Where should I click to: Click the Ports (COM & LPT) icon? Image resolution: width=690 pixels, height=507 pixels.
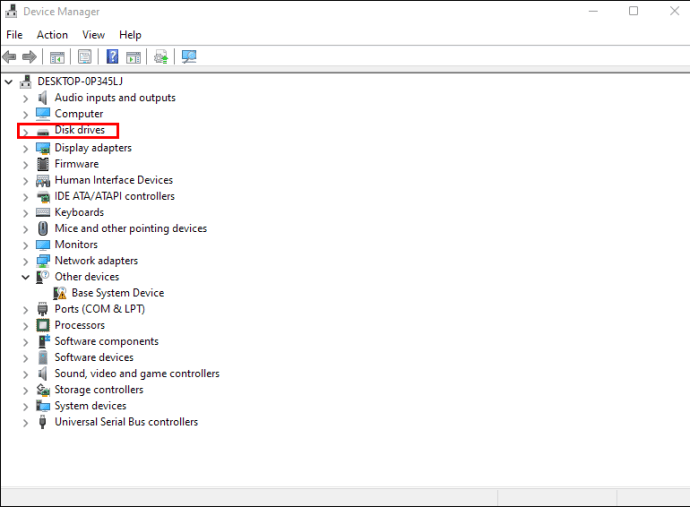tap(43, 309)
